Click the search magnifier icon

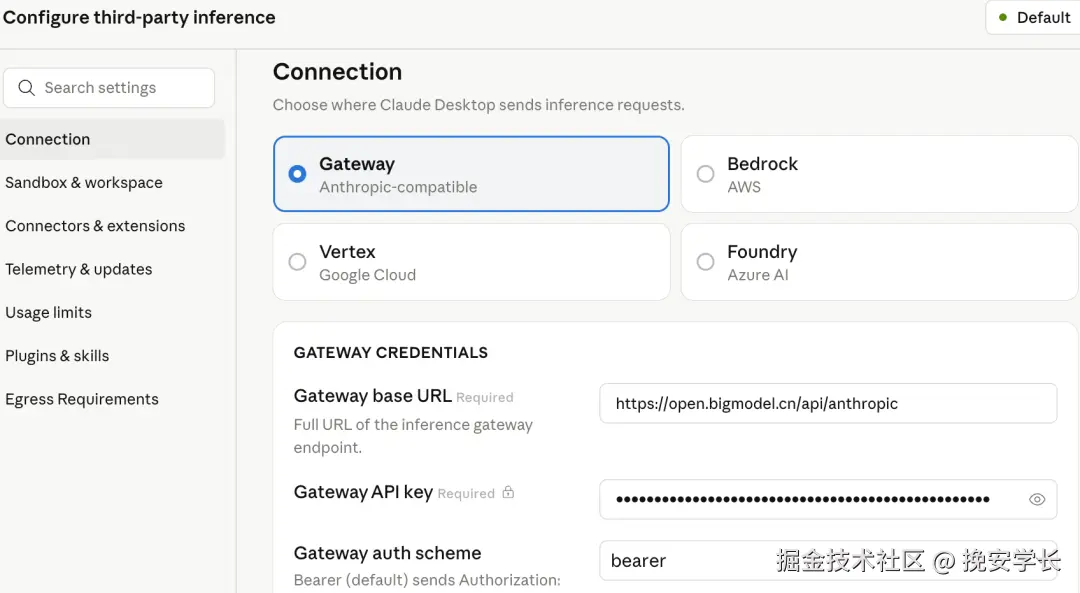point(26,88)
